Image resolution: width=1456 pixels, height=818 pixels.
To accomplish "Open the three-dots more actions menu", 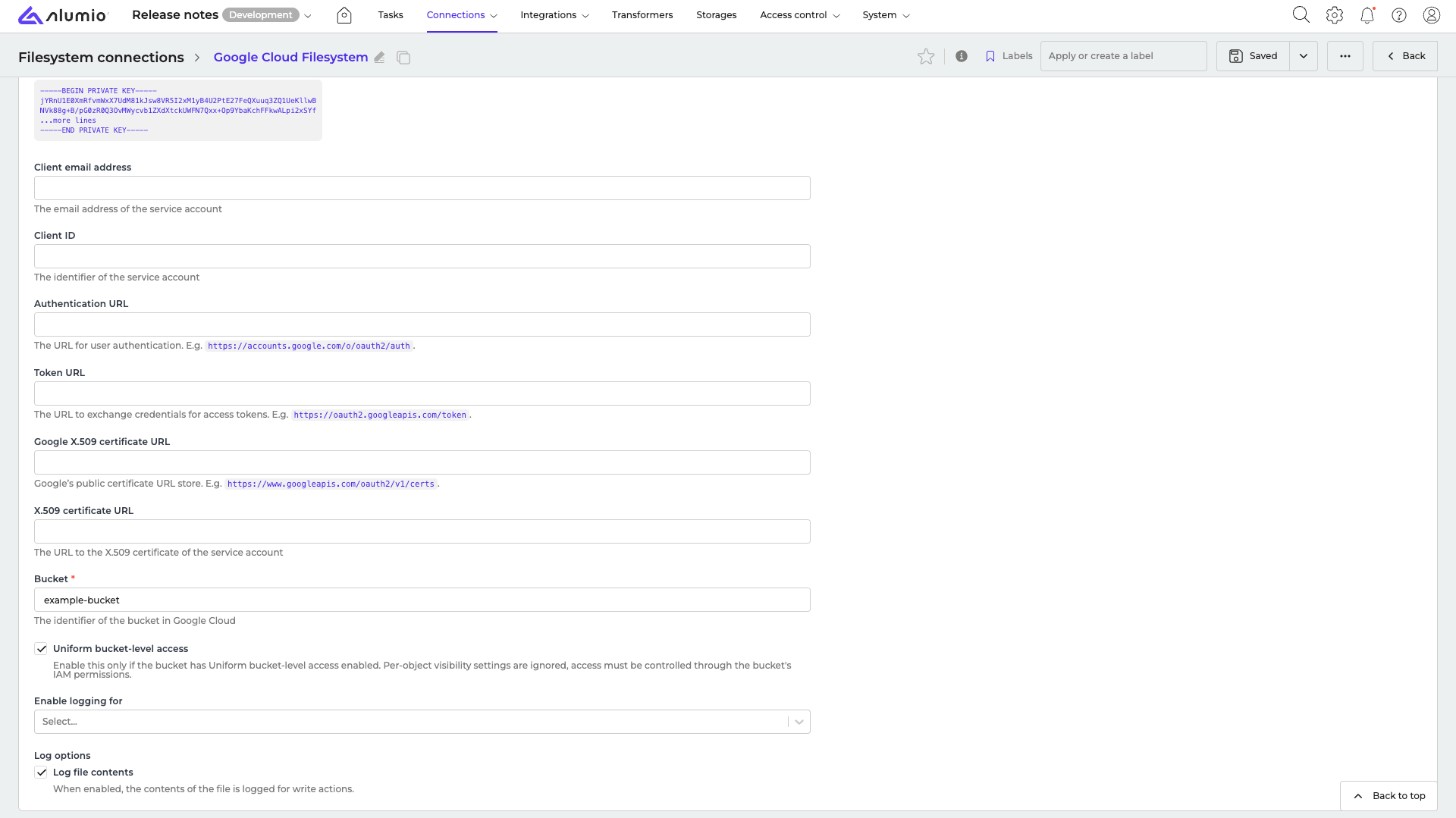I will tap(1345, 56).
